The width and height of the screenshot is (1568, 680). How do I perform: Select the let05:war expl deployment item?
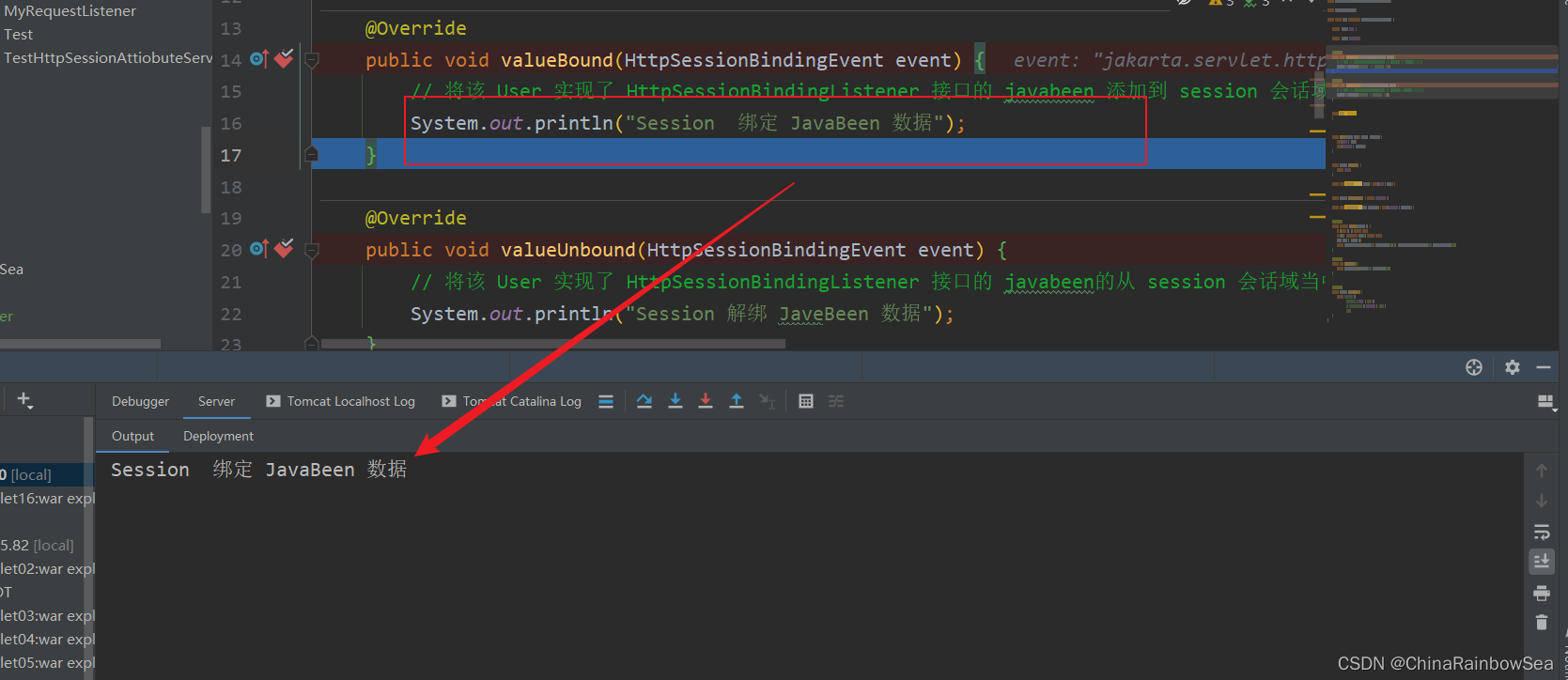coord(47,663)
